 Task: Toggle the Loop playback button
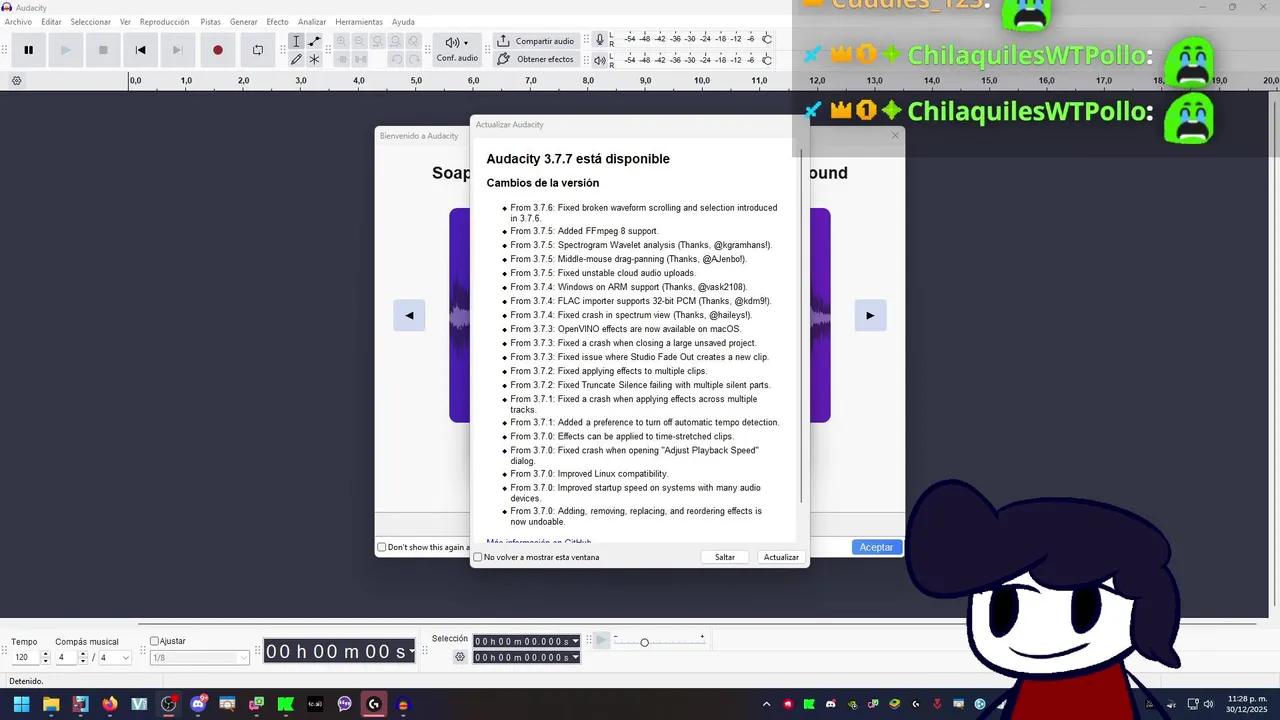tap(258, 50)
